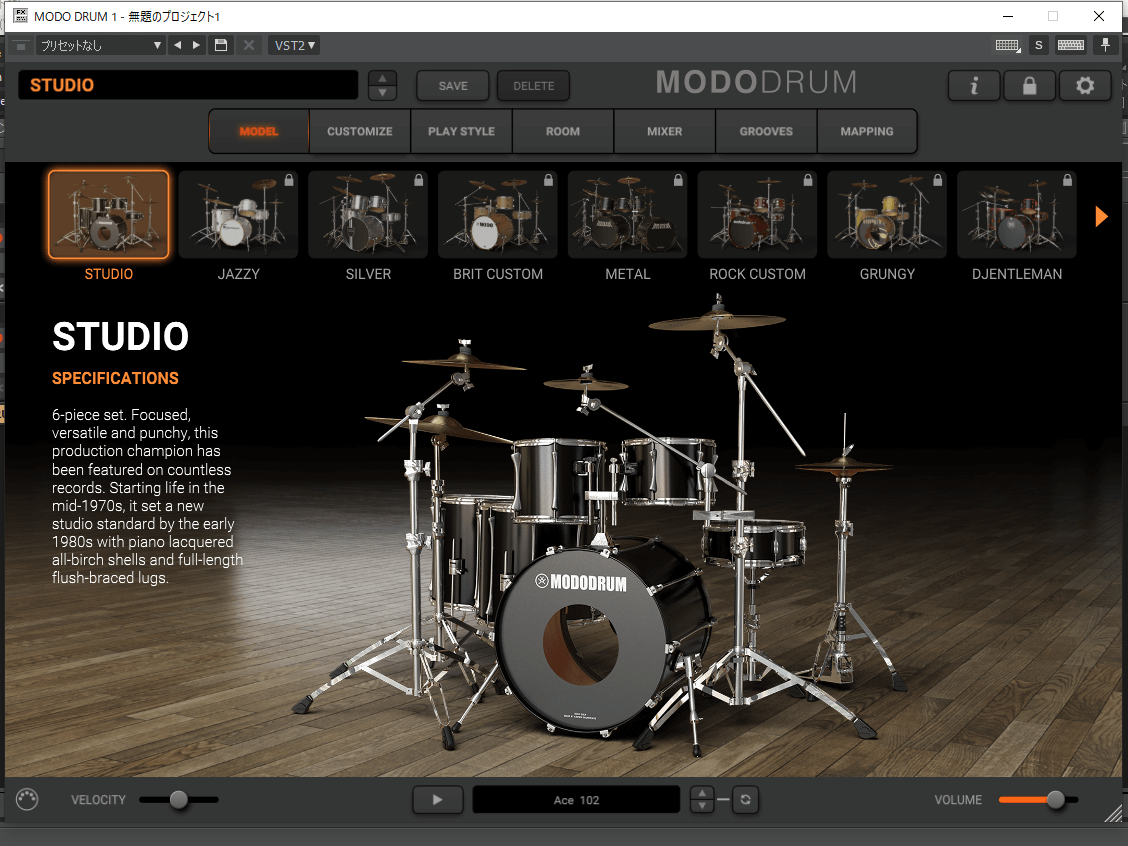Image resolution: width=1128 pixels, height=846 pixels.
Task: Switch to the ROOM tab
Action: pyautogui.click(x=563, y=132)
